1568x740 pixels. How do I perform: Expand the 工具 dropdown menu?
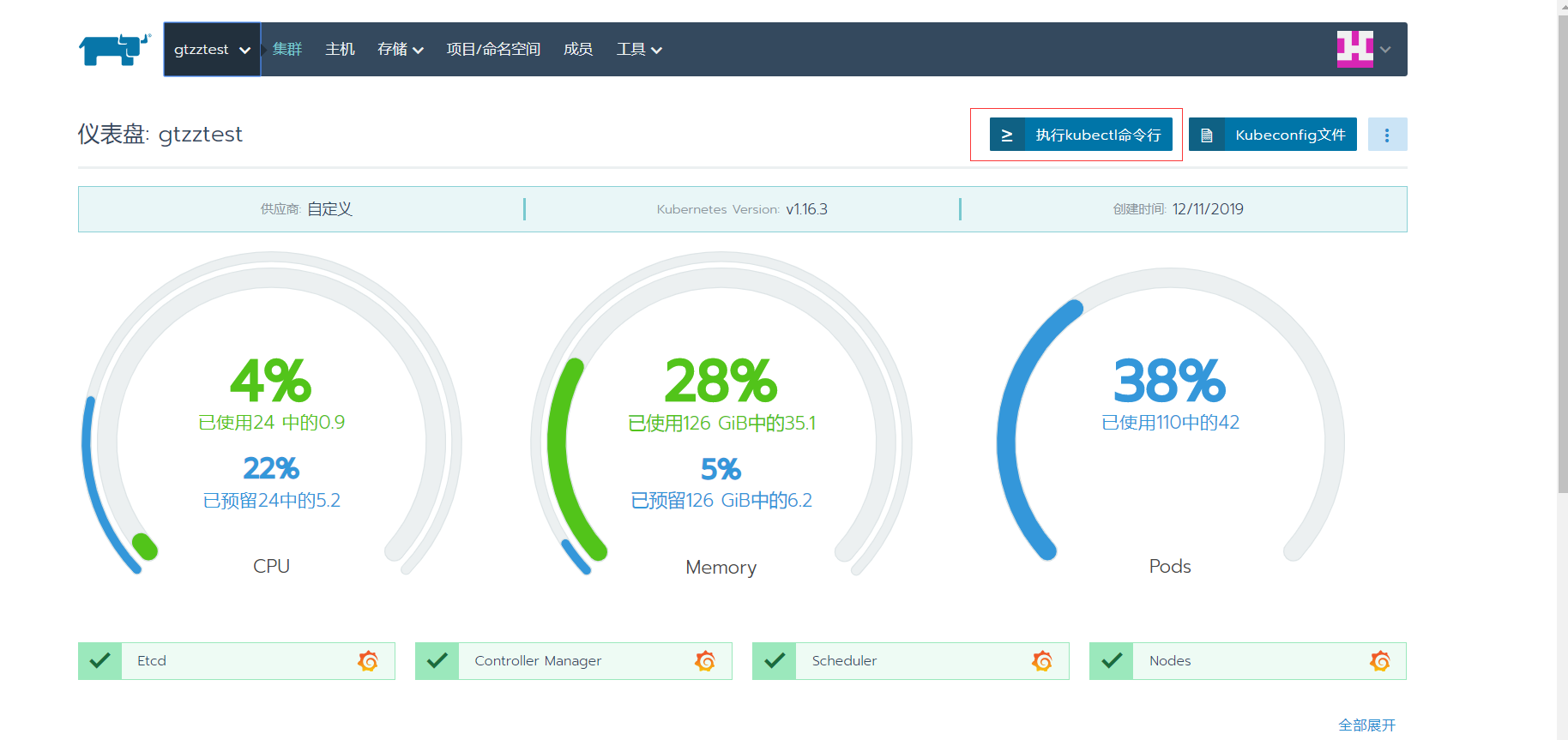pyautogui.click(x=639, y=50)
